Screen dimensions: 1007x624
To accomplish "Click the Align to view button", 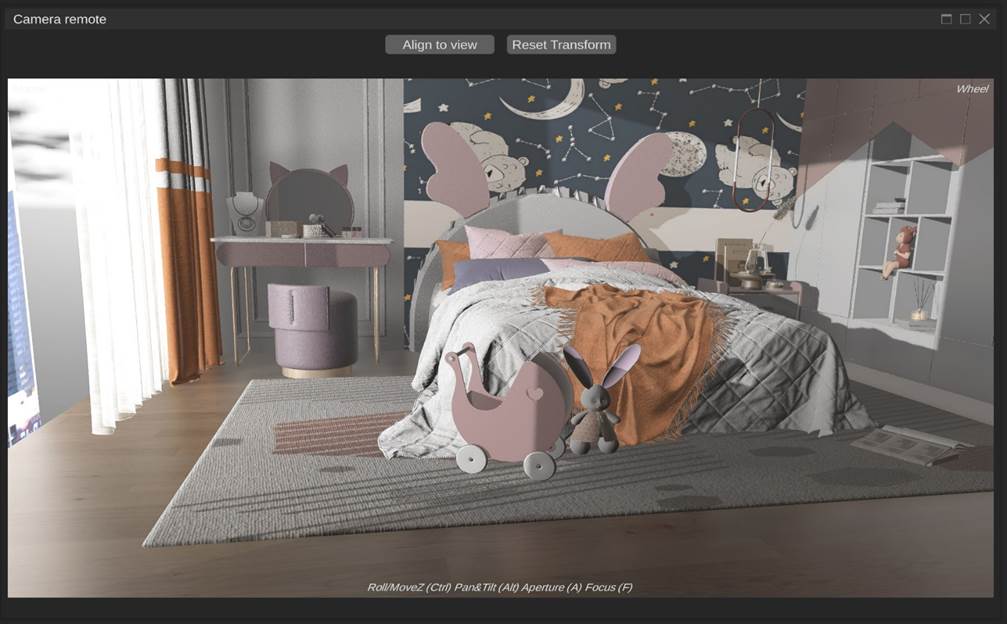I will tap(439, 45).
